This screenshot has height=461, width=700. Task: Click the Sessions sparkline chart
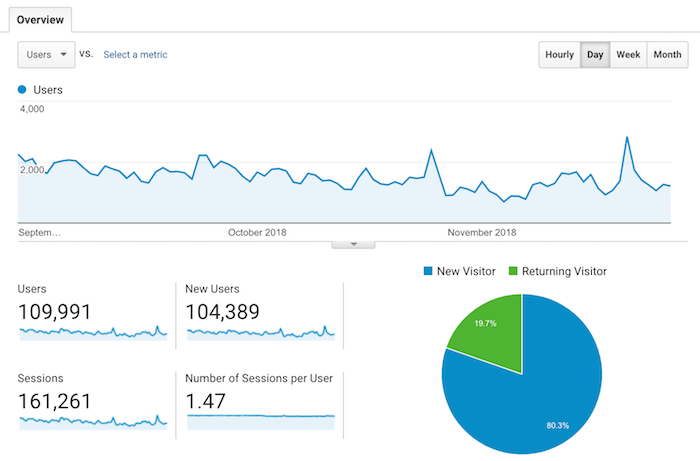(93, 422)
